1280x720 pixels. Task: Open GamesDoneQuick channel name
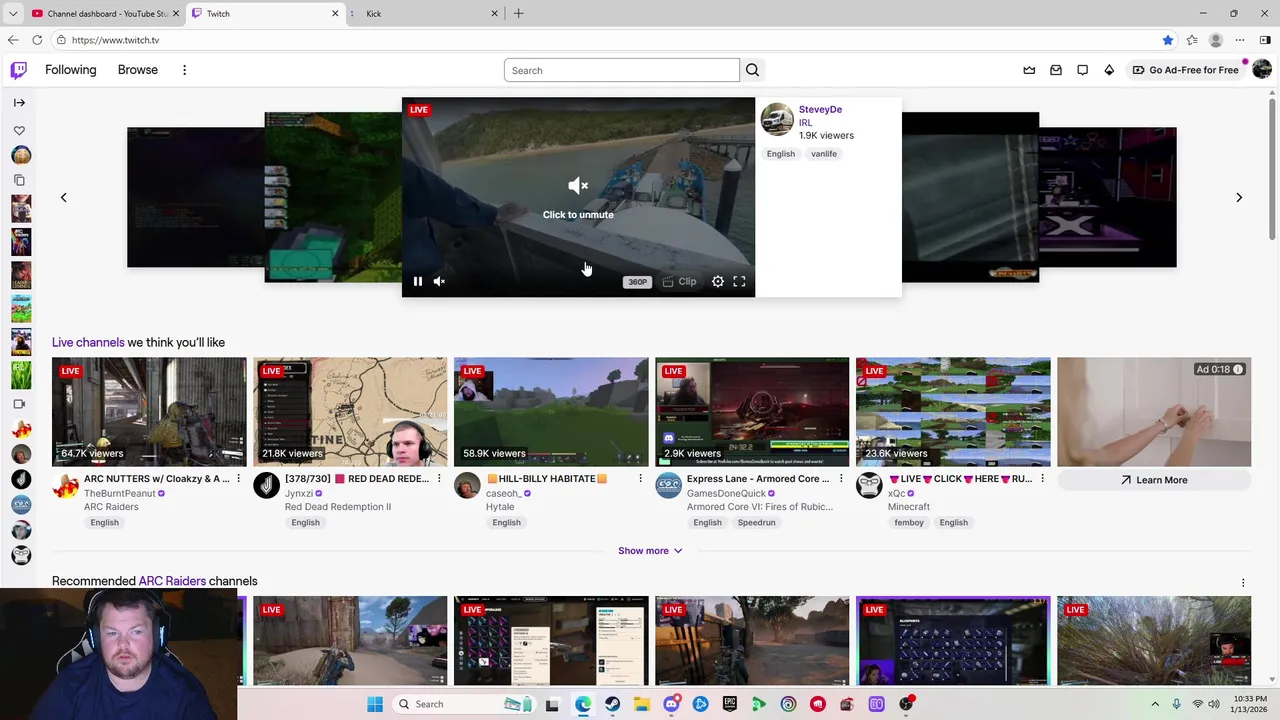(x=727, y=494)
